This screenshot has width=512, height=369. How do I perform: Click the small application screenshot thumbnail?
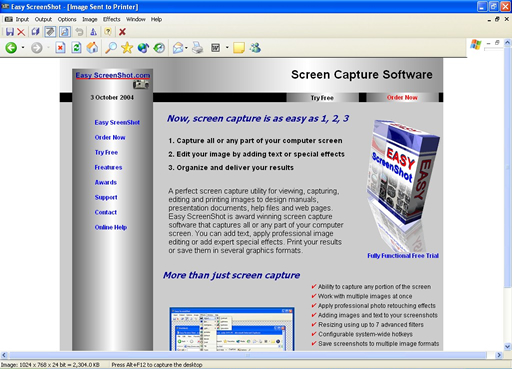pos(232,329)
